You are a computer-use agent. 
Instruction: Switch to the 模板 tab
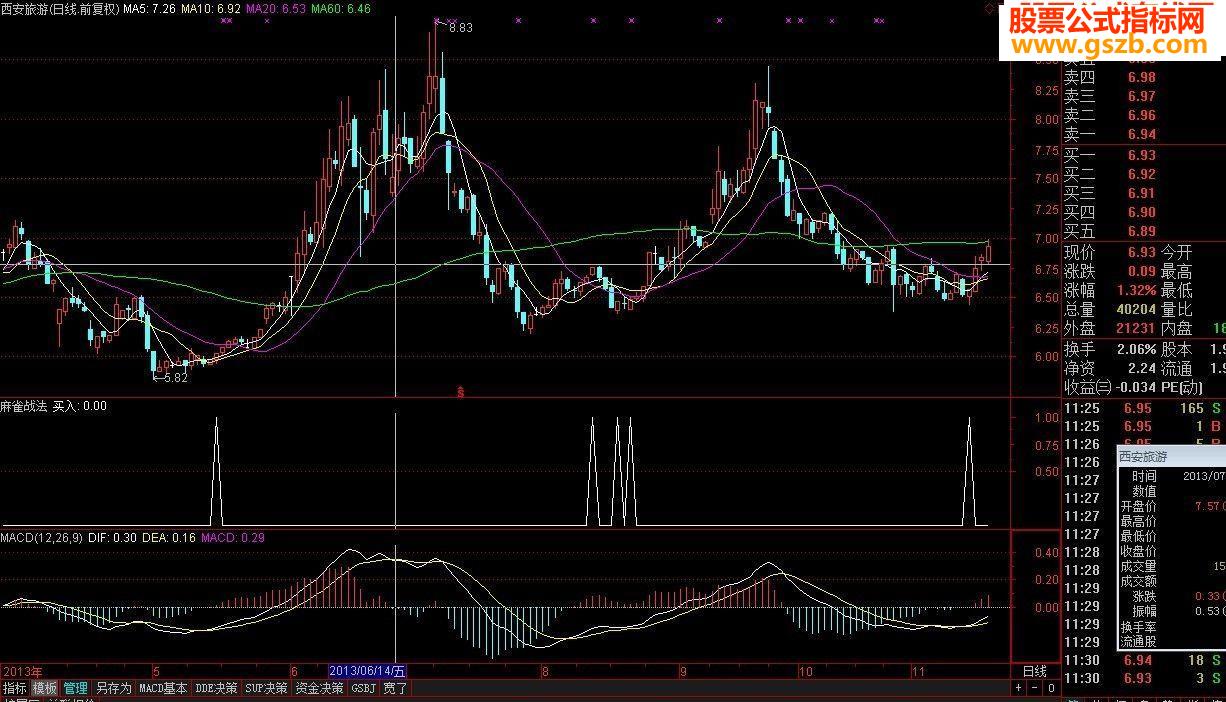tap(45, 688)
